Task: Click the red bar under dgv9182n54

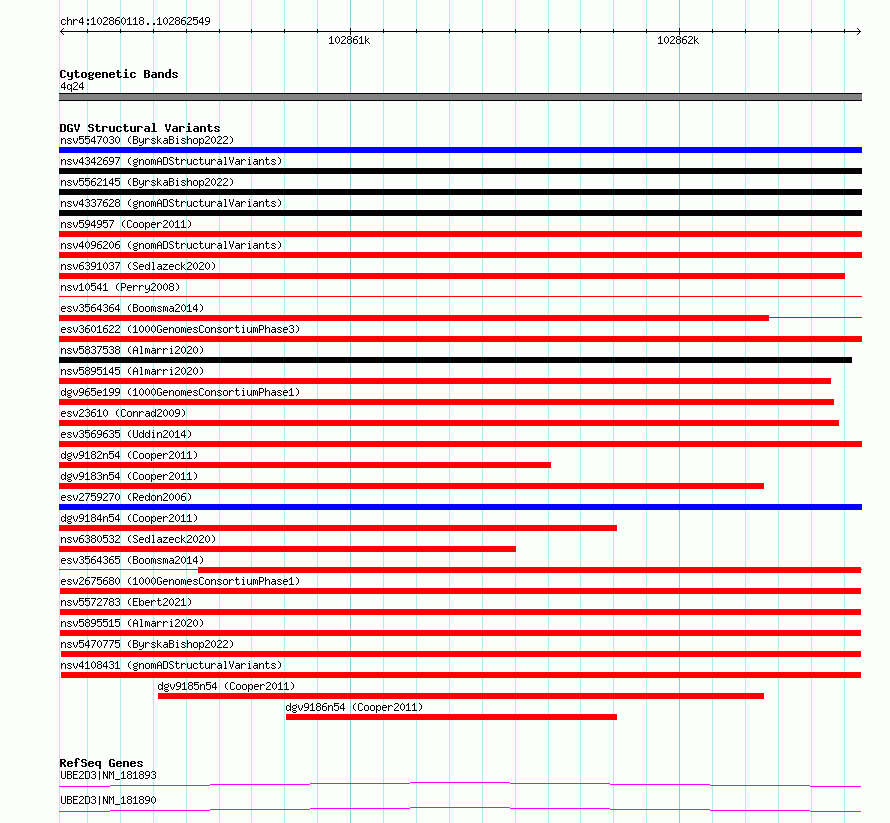Action: (305, 465)
